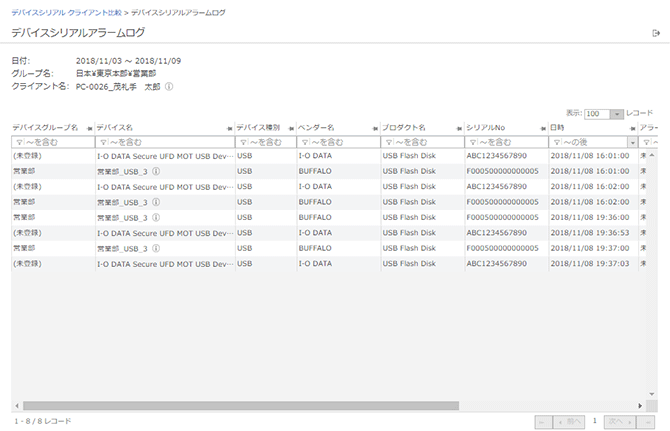Click the シリアルNo filter input field

[508, 143]
